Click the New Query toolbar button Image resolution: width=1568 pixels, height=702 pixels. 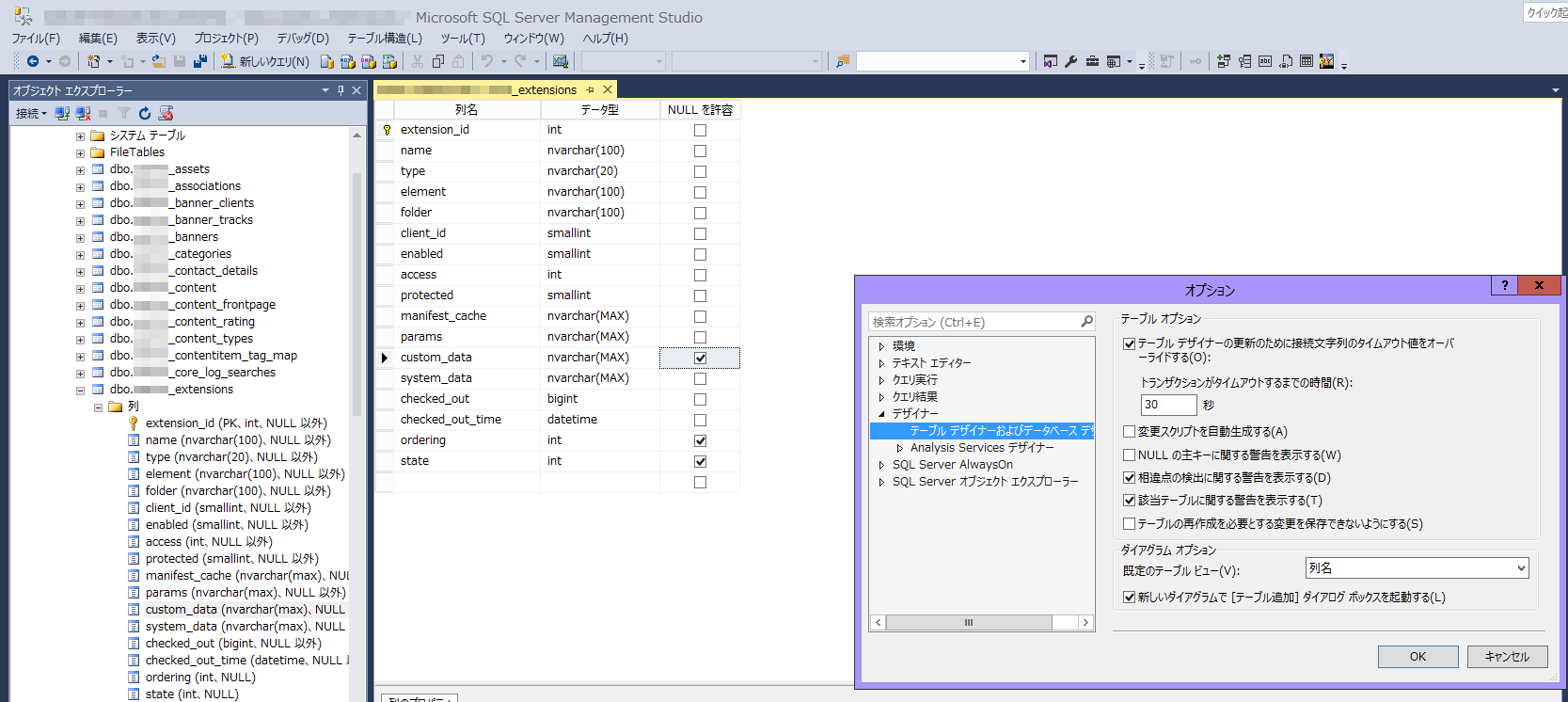[264, 61]
